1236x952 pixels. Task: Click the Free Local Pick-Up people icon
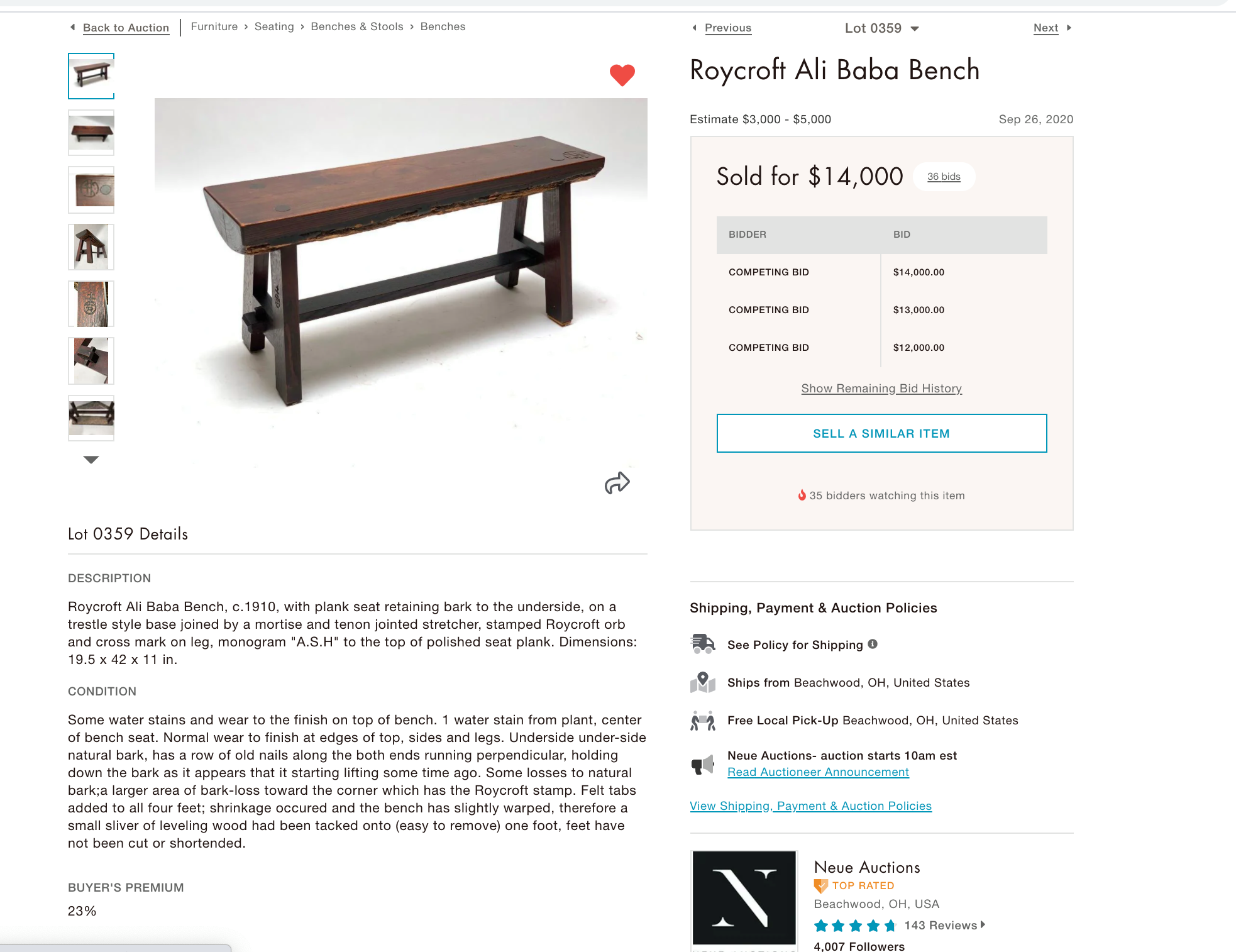coord(703,721)
